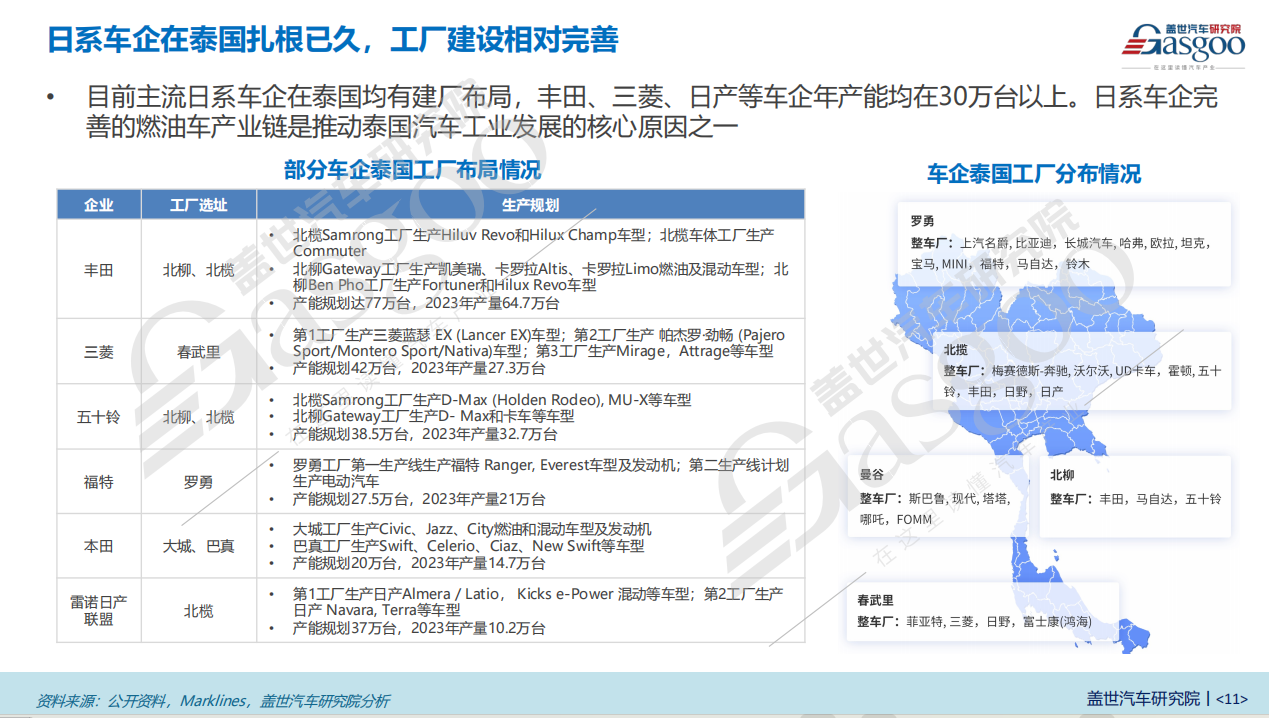Click the 罗勇 map callout title
1269x718 pixels.
[x=922, y=220]
